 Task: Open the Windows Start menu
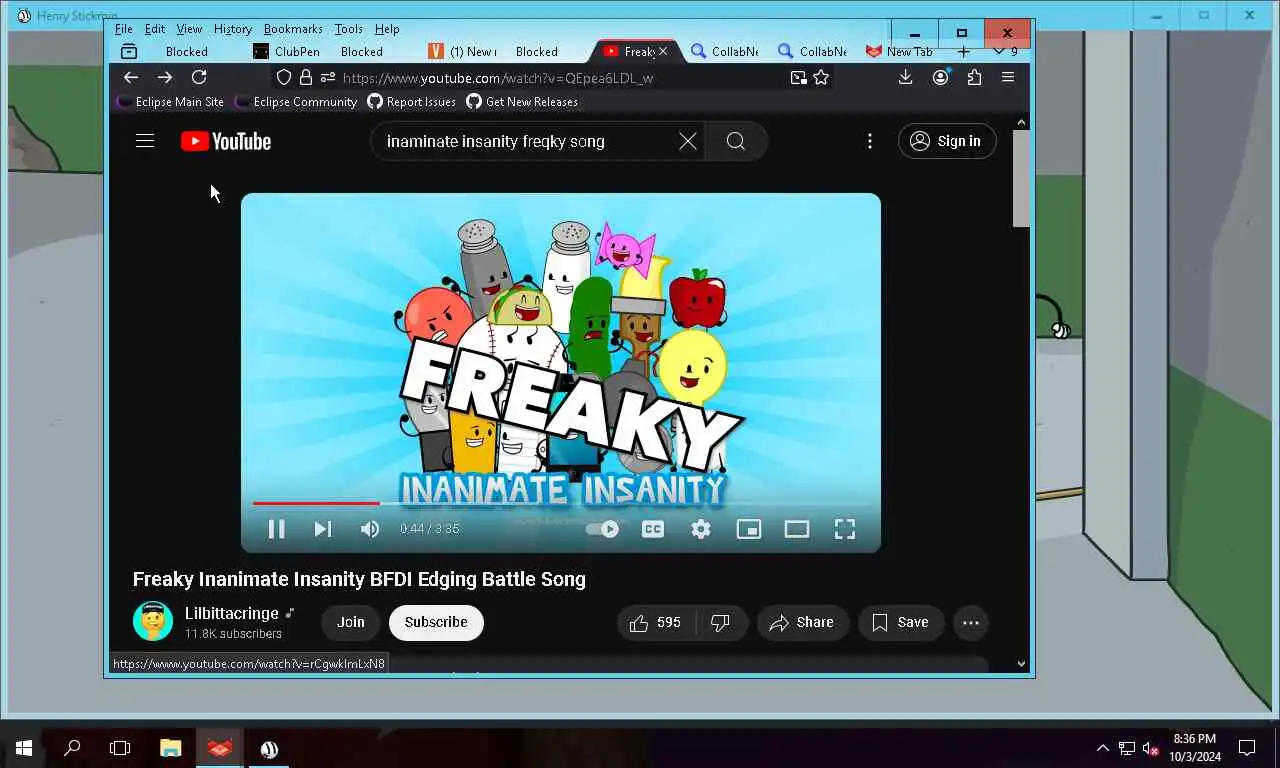(24, 748)
